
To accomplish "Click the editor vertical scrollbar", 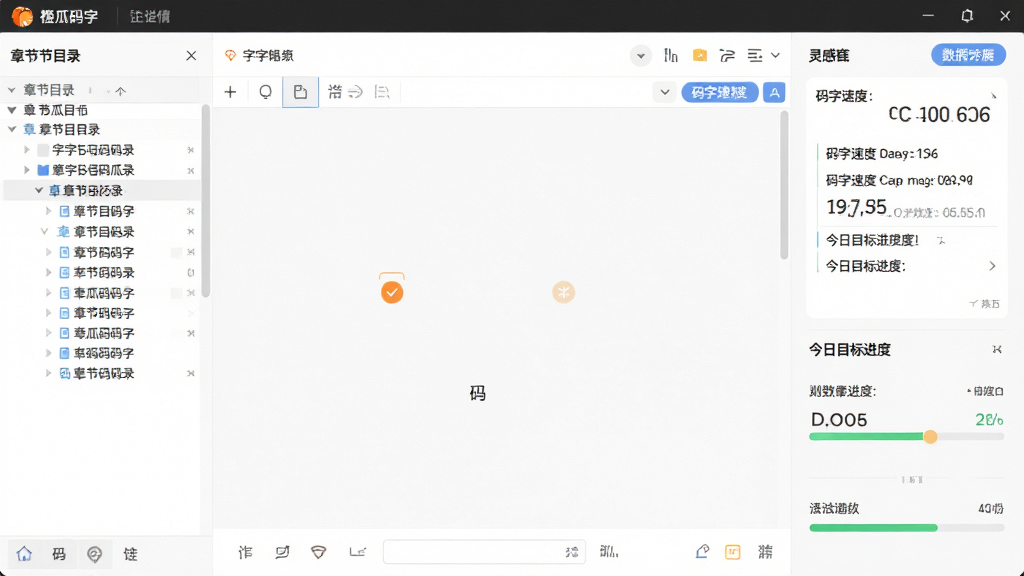I will pos(784,185).
